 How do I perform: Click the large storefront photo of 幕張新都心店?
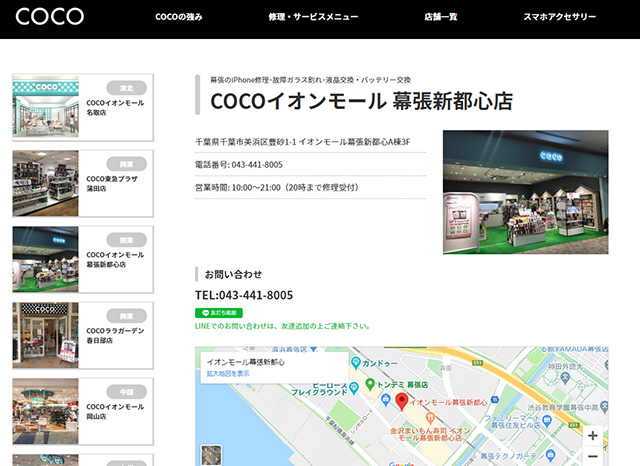(x=525, y=192)
